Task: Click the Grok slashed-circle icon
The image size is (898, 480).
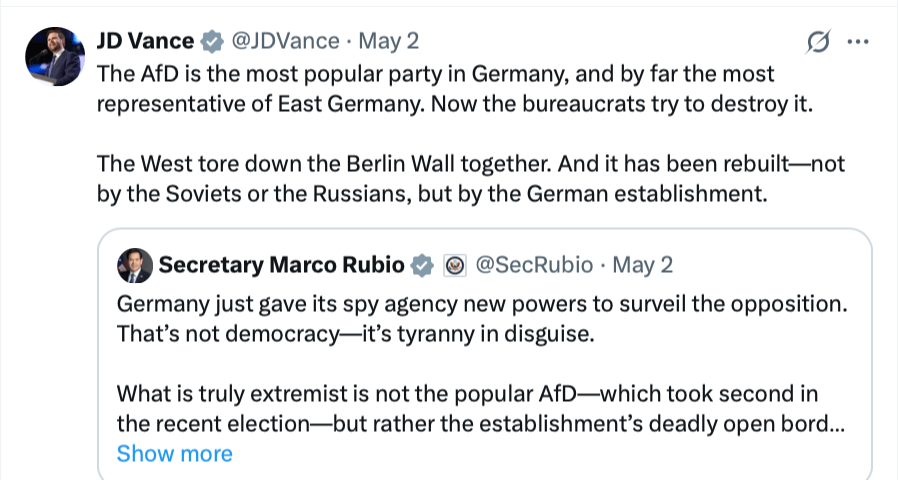Action: tap(818, 42)
